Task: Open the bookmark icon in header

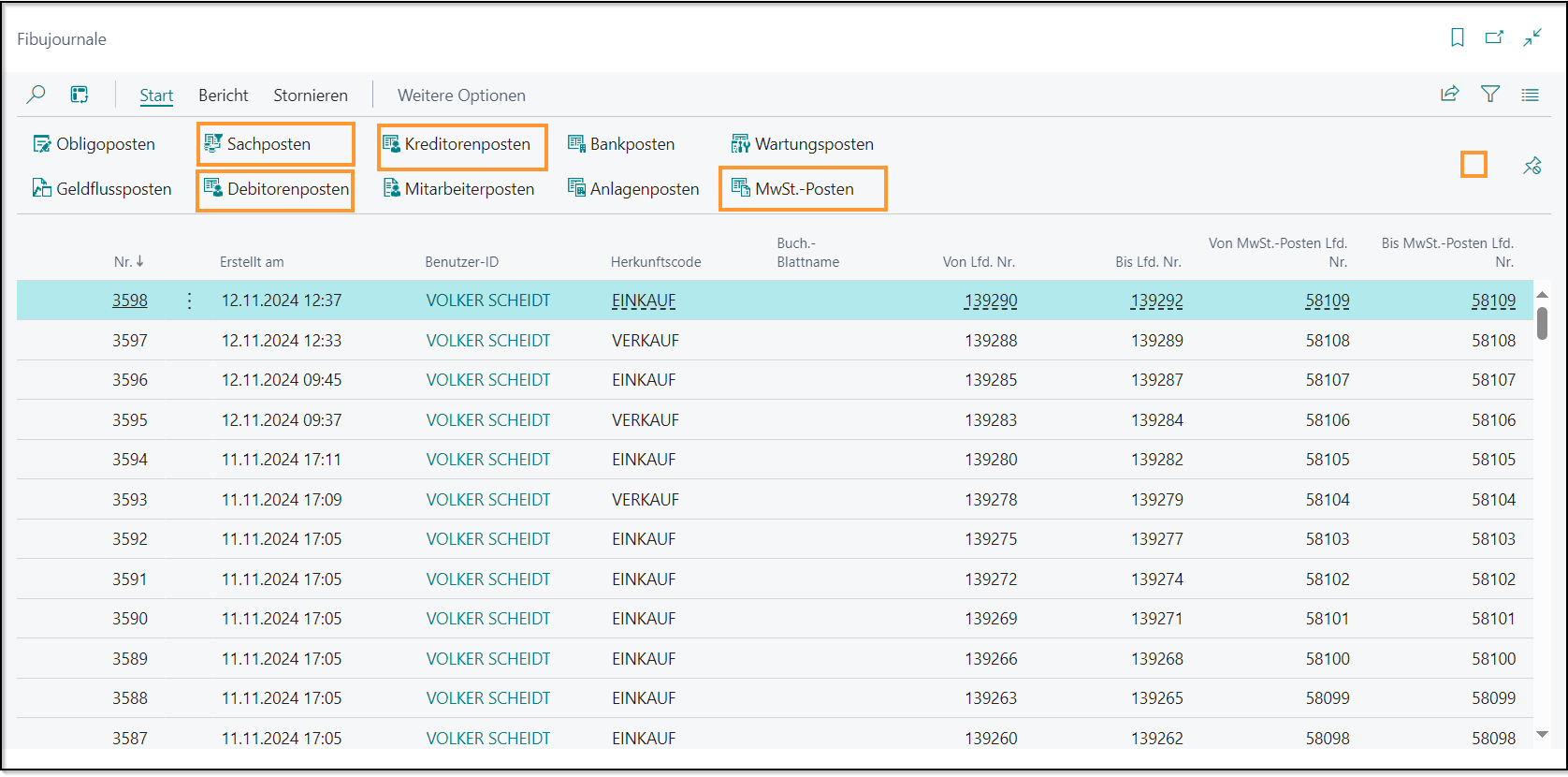Action: [x=1457, y=37]
